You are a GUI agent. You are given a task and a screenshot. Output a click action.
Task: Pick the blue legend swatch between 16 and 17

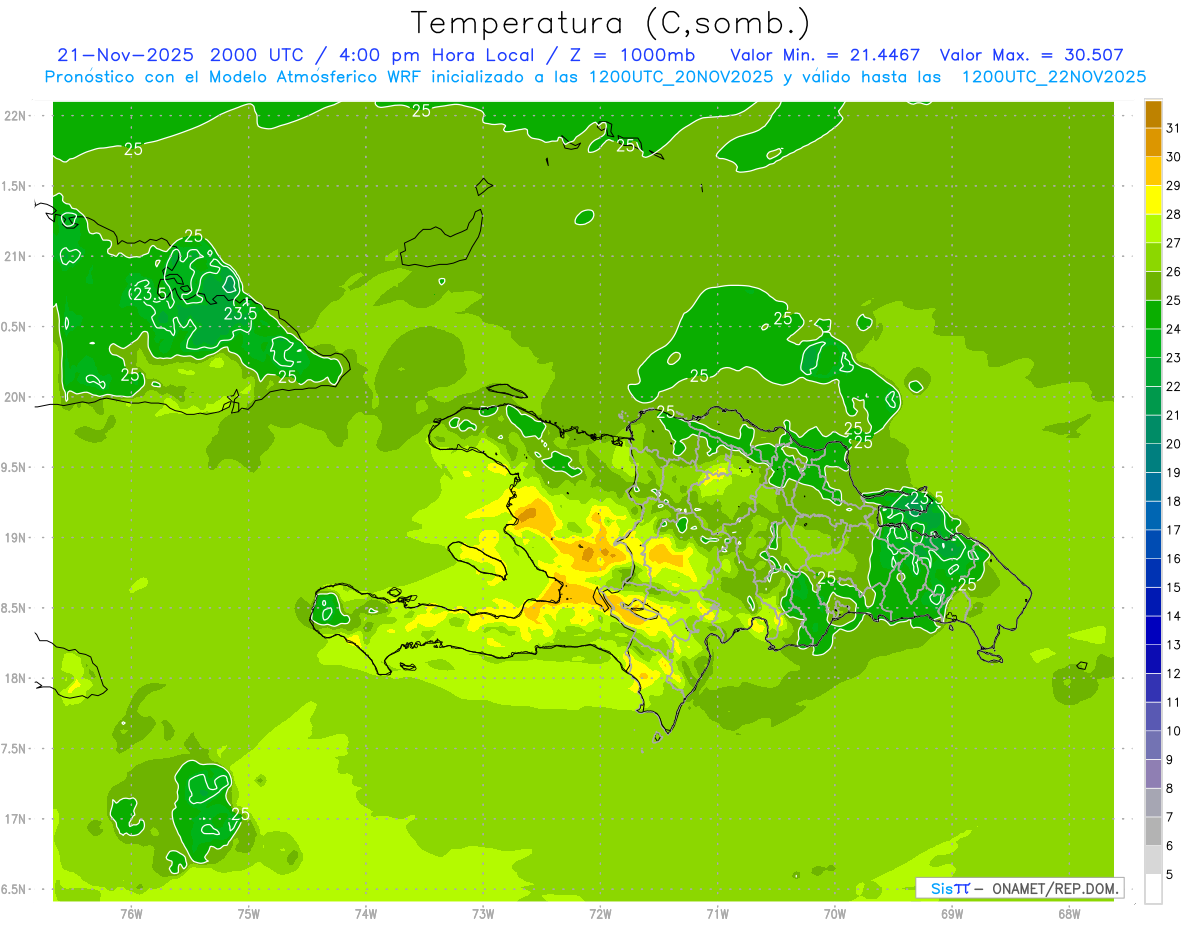coord(1153,545)
